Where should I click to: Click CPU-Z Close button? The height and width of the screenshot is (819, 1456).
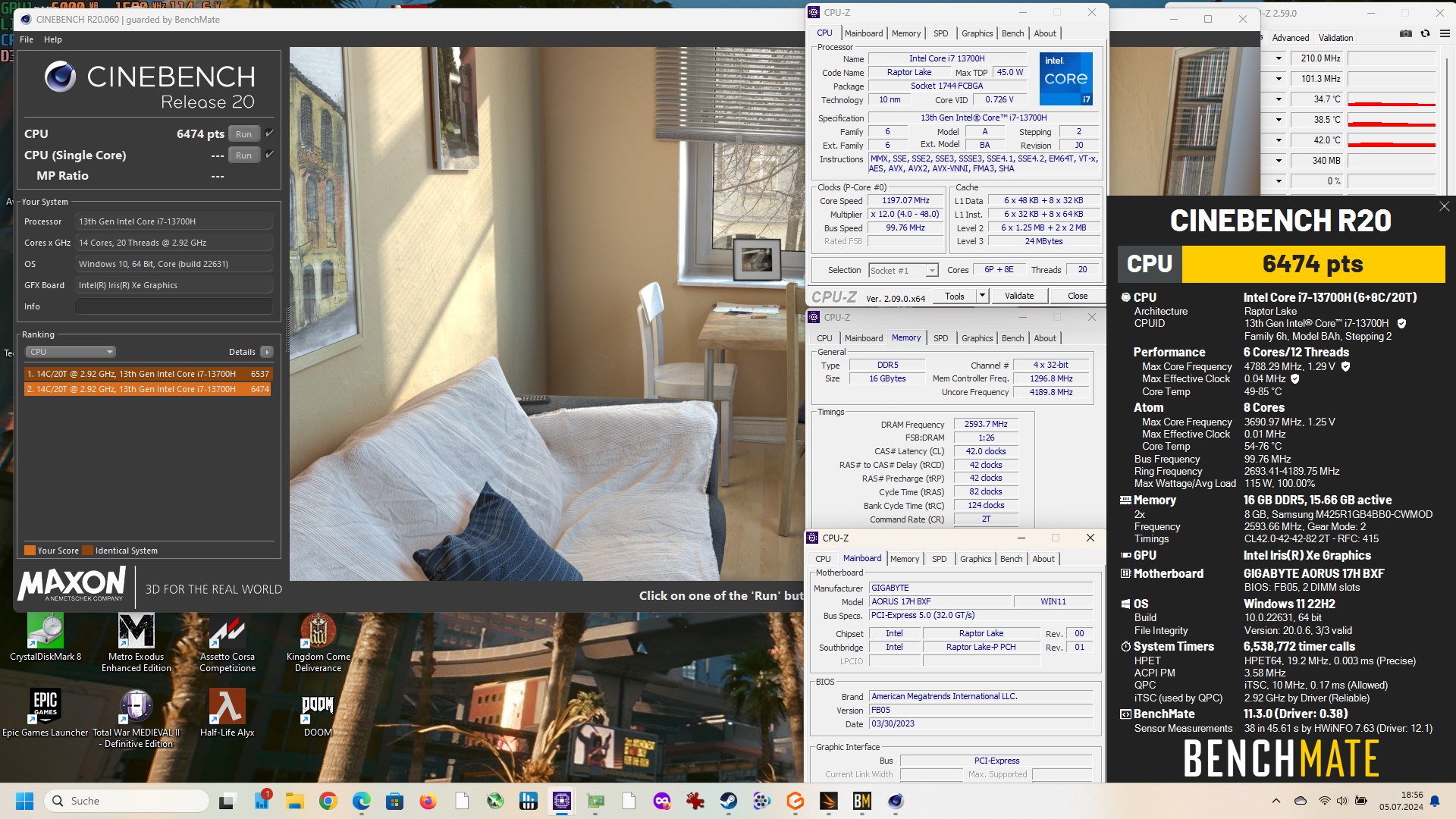1078,296
